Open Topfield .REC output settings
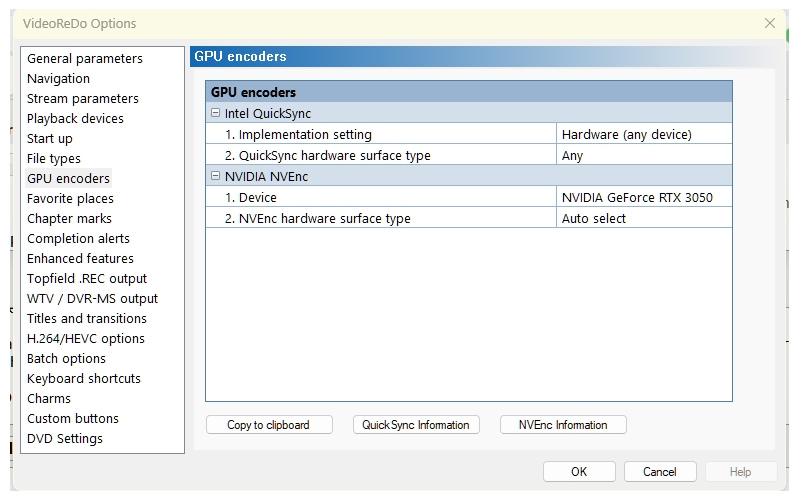 [87, 279]
